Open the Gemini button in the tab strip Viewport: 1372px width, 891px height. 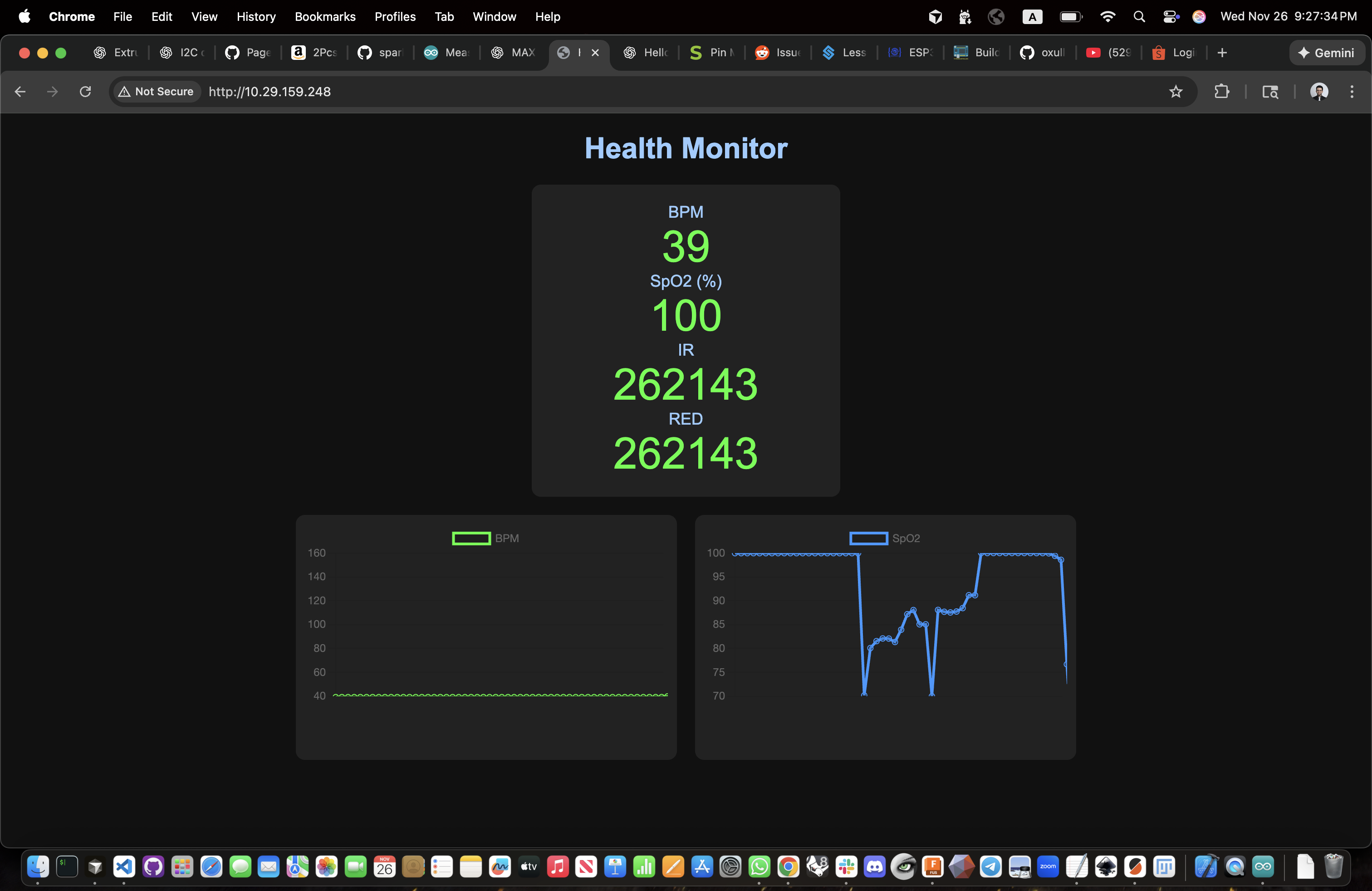(1327, 53)
